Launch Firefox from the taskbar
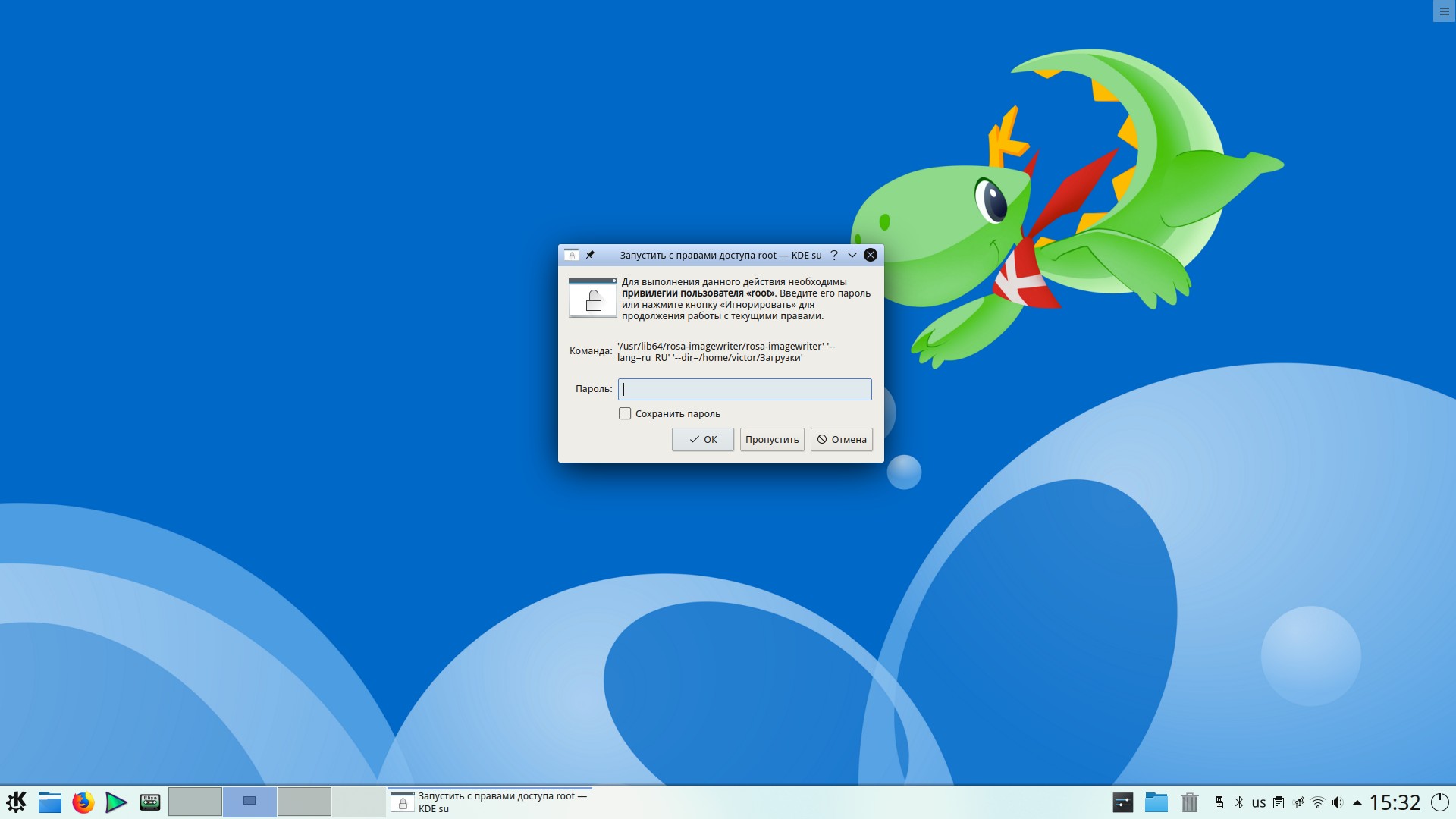 coord(83,802)
